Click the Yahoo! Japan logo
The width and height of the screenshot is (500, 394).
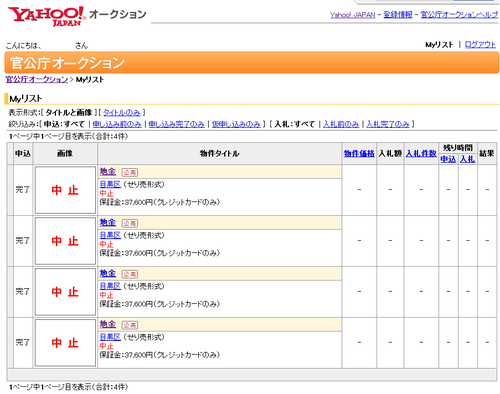click(x=47, y=16)
